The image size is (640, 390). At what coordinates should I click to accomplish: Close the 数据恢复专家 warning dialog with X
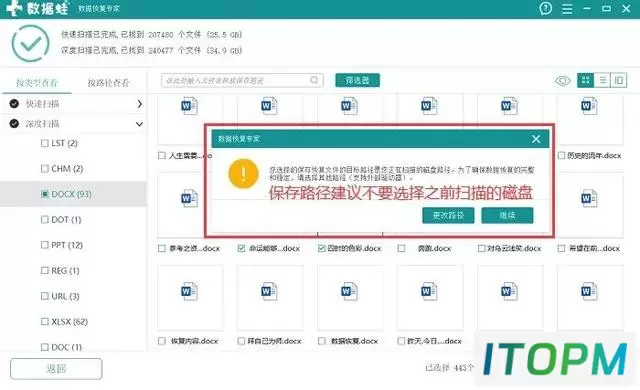(536, 139)
